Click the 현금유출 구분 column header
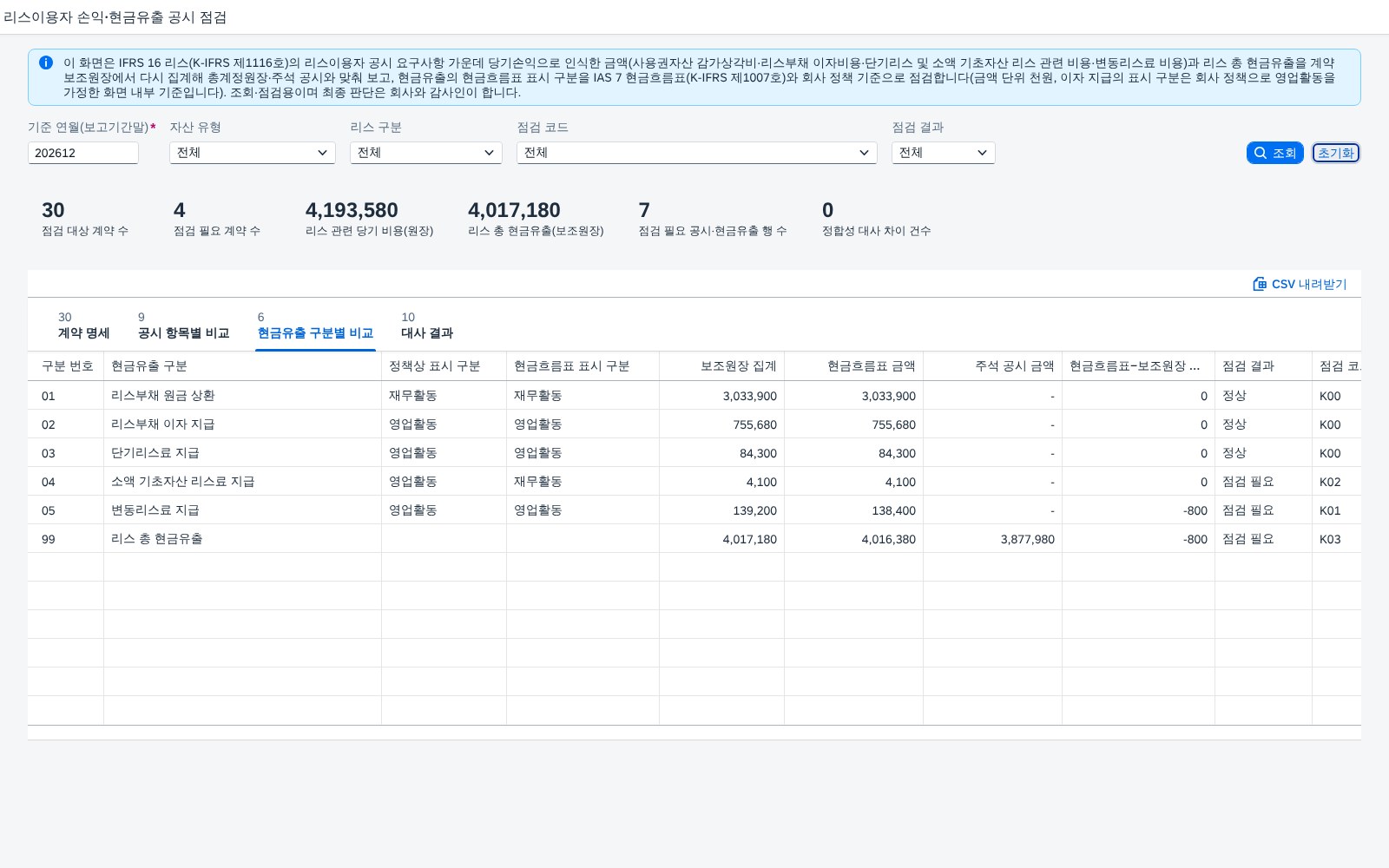 pyautogui.click(x=243, y=366)
